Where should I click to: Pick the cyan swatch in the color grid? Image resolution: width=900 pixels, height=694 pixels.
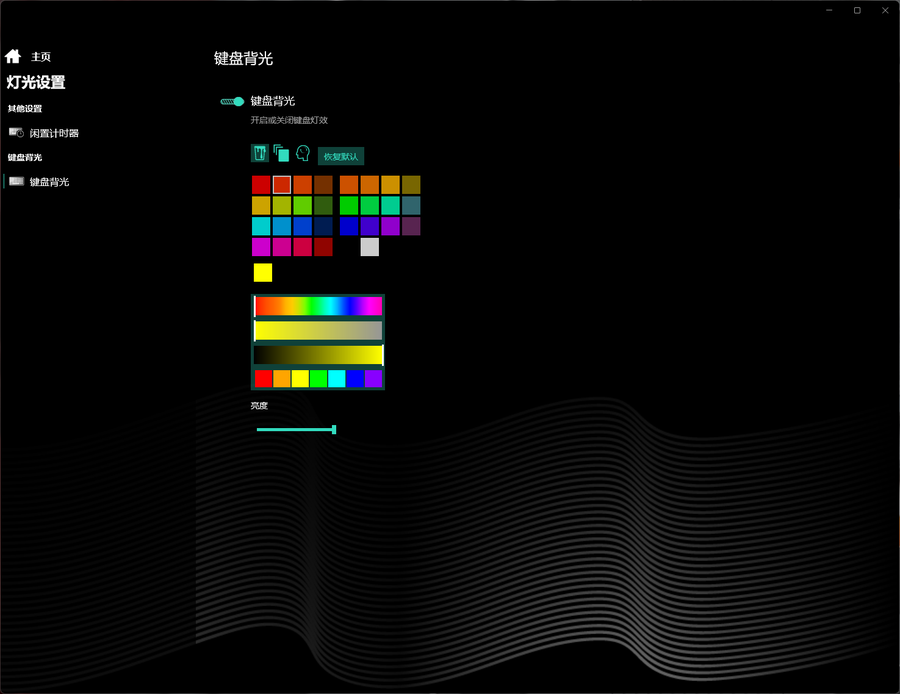tap(261, 226)
